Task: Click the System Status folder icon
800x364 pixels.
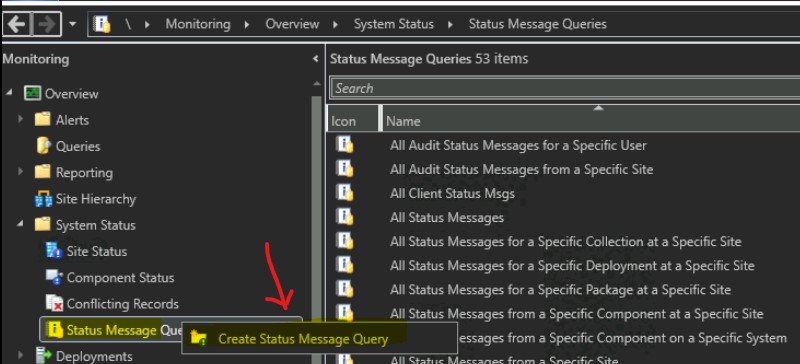Action: point(43,224)
